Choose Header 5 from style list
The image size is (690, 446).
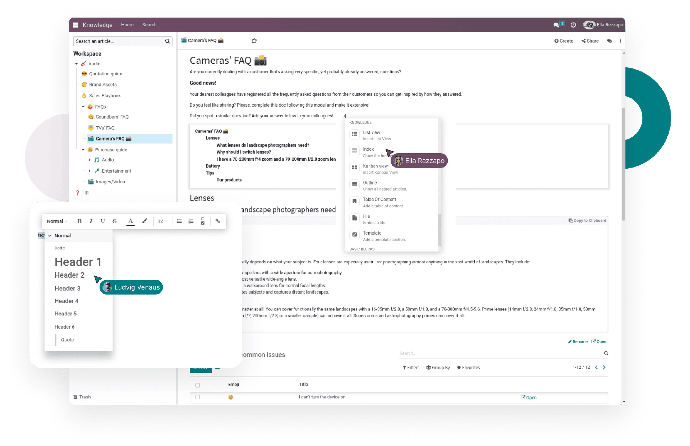(66, 314)
